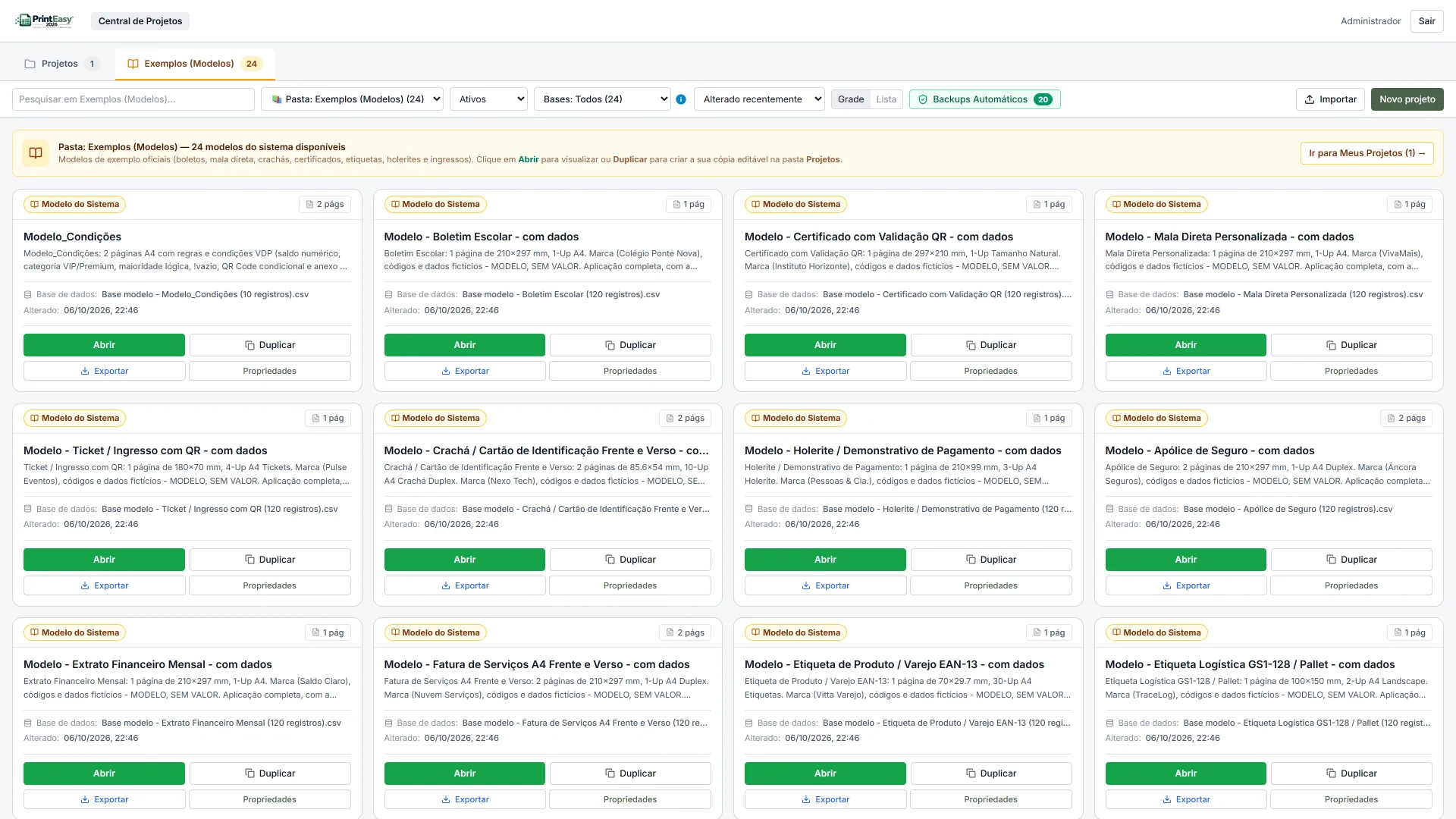
Task: Click export download icon on Boletim Escolar card
Action: 446,372
